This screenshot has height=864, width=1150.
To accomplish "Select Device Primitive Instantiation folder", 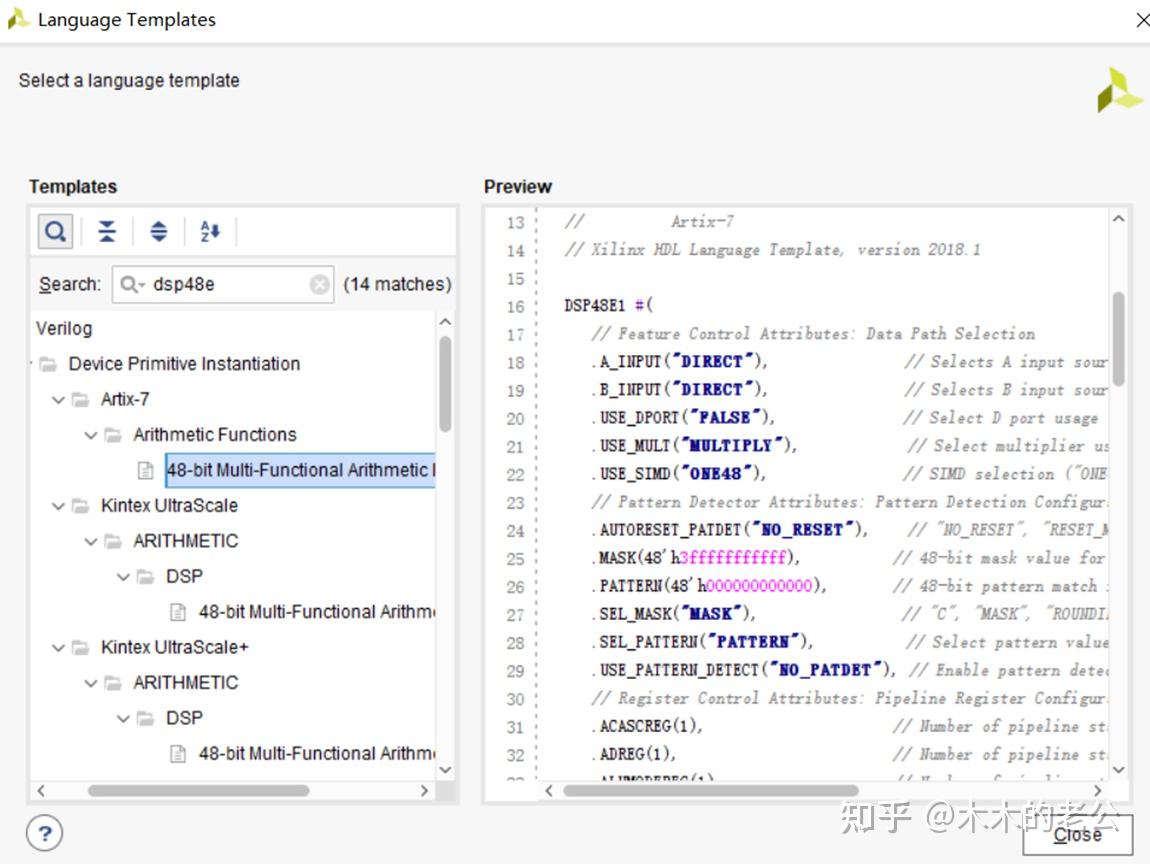I will 184,364.
